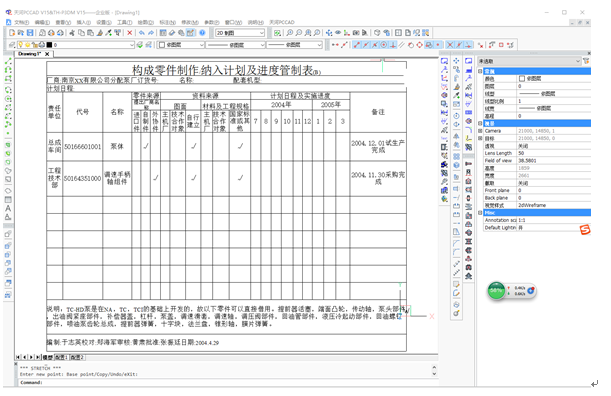This screenshot has width=611, height=396.
Task: Open the color ByLayer dropdown in the toolbar
Action: 181,45
